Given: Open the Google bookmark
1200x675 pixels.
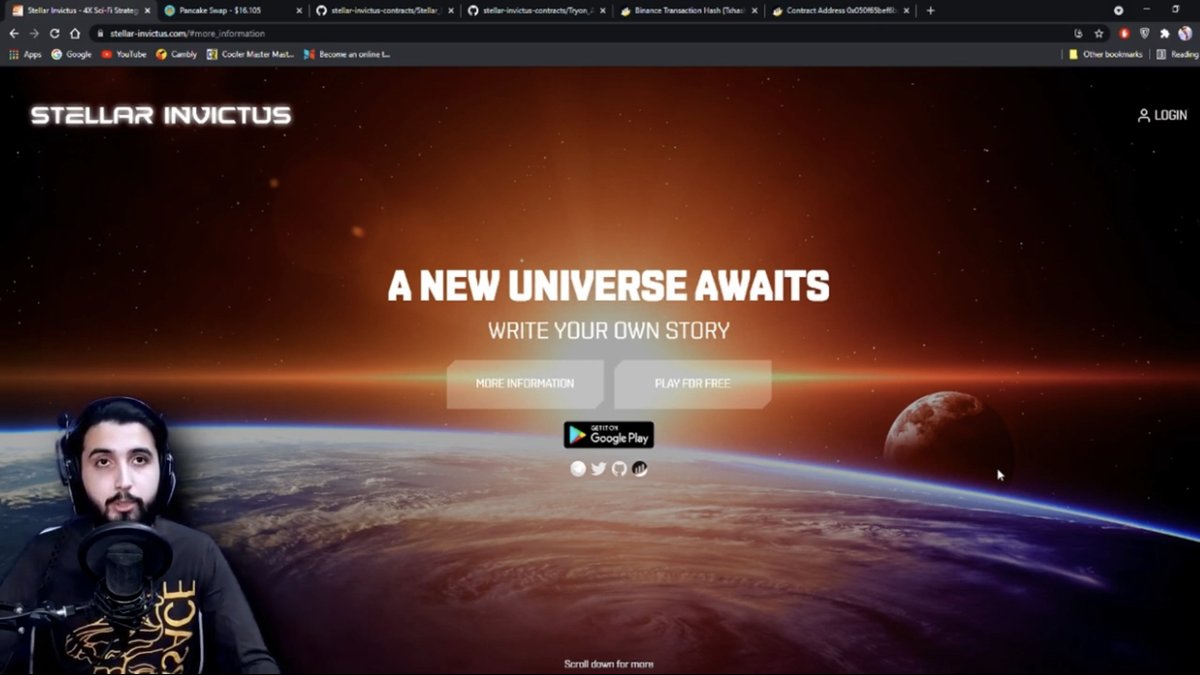Looking at the screenshot, I should (x=71, y=54).
